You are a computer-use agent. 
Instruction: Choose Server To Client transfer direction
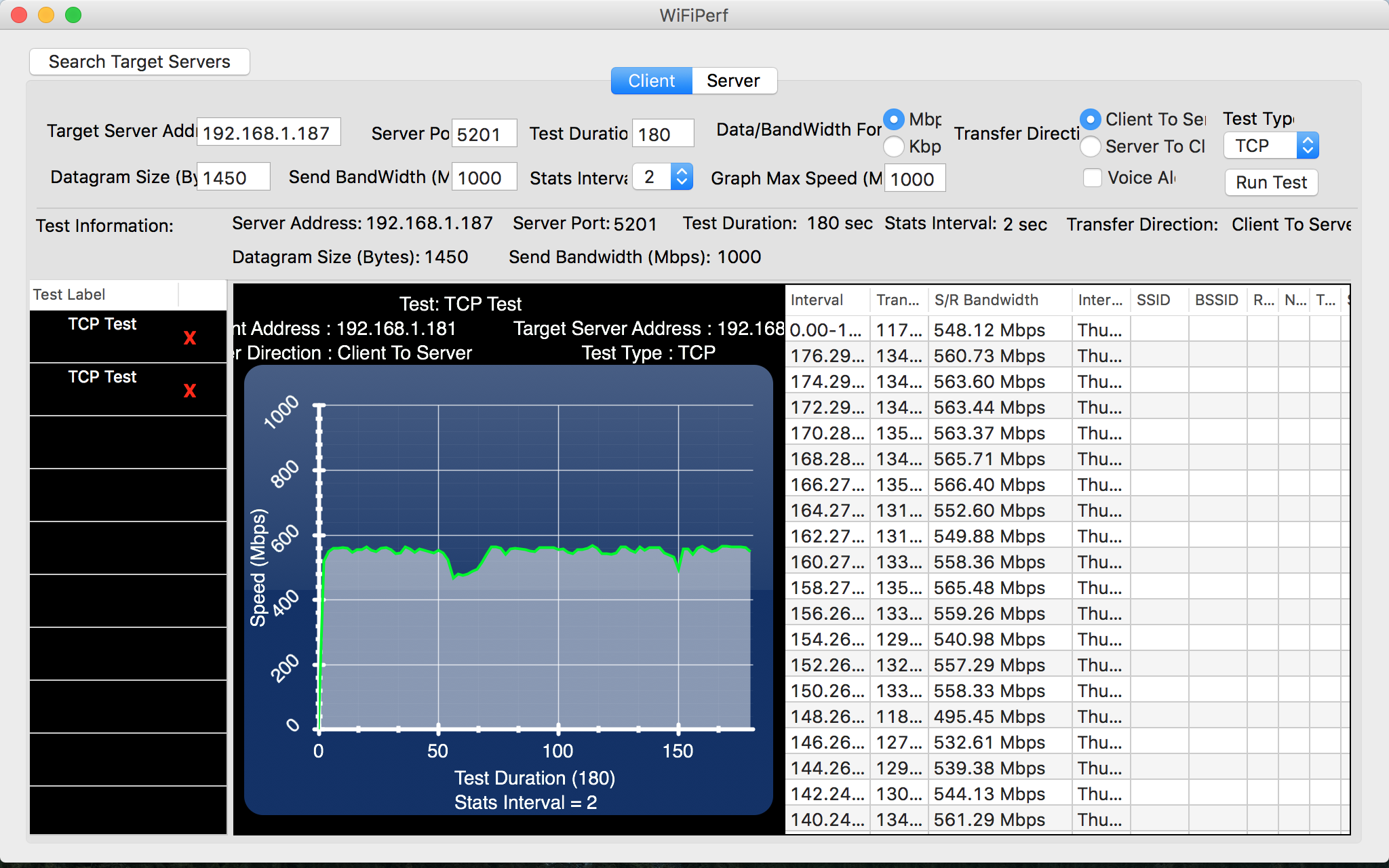pyautogui.click(x=1091, y=146)
